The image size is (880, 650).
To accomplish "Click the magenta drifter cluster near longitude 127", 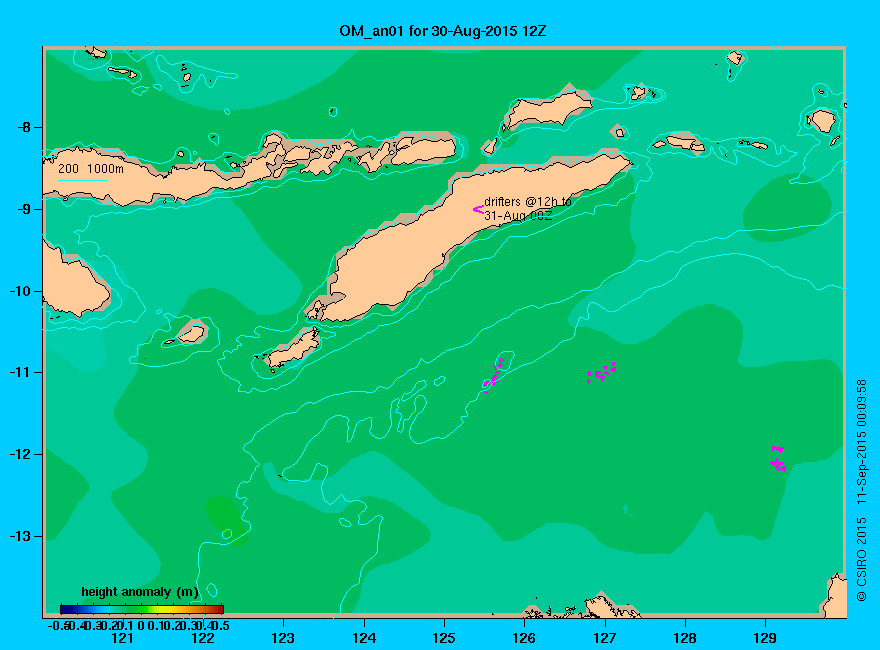I will tap(602, 373).
